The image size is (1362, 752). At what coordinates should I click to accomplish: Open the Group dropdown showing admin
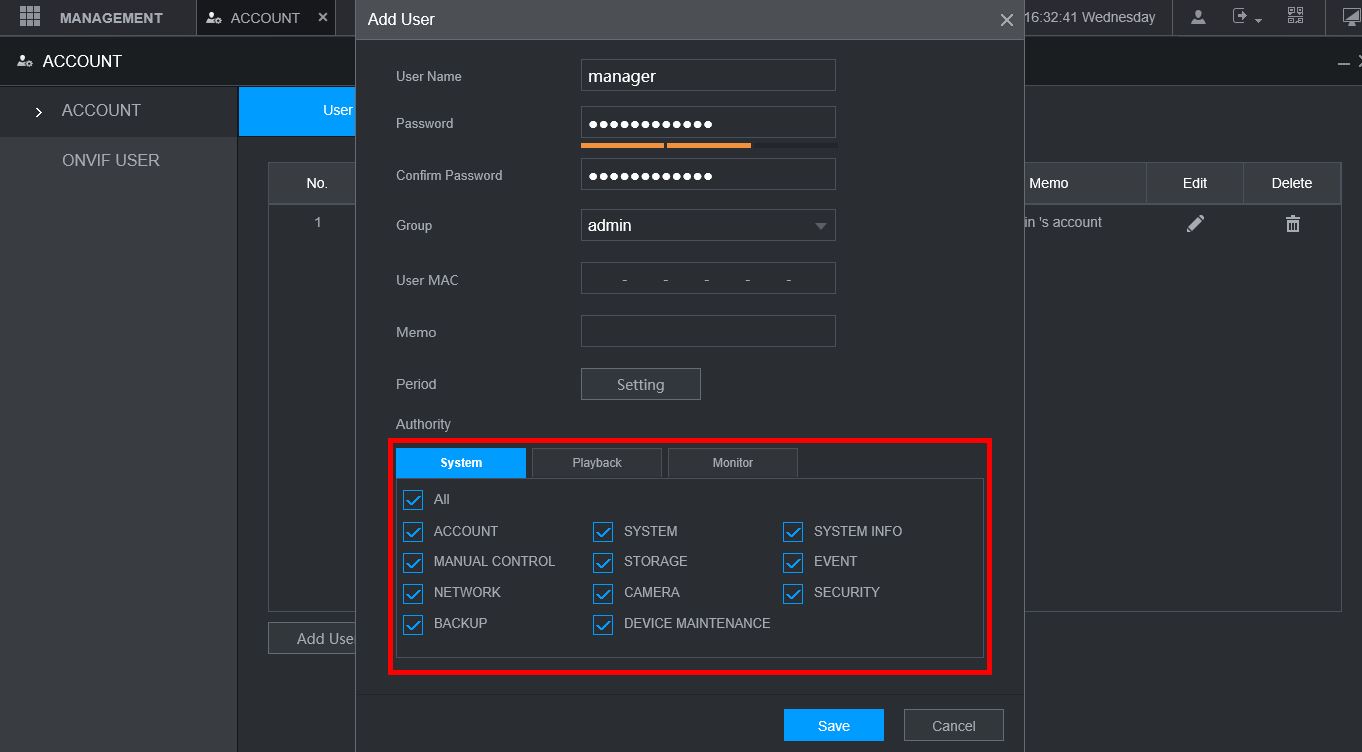point(708,225)
